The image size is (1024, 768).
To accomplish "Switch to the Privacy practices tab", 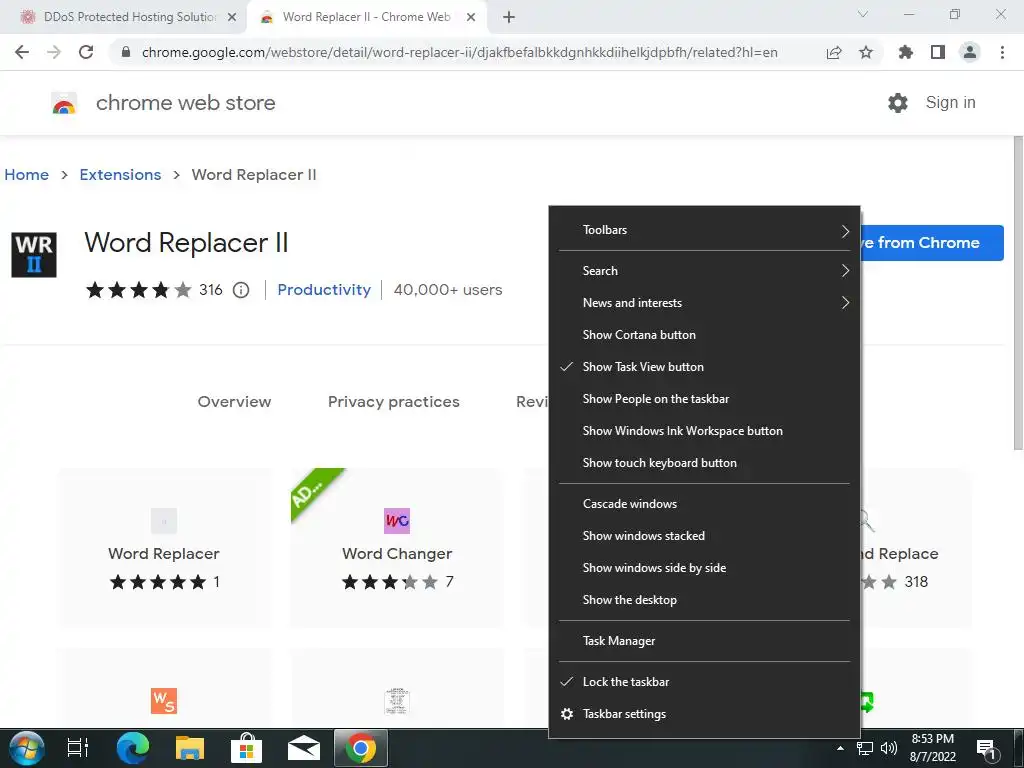I will [394, 402].
